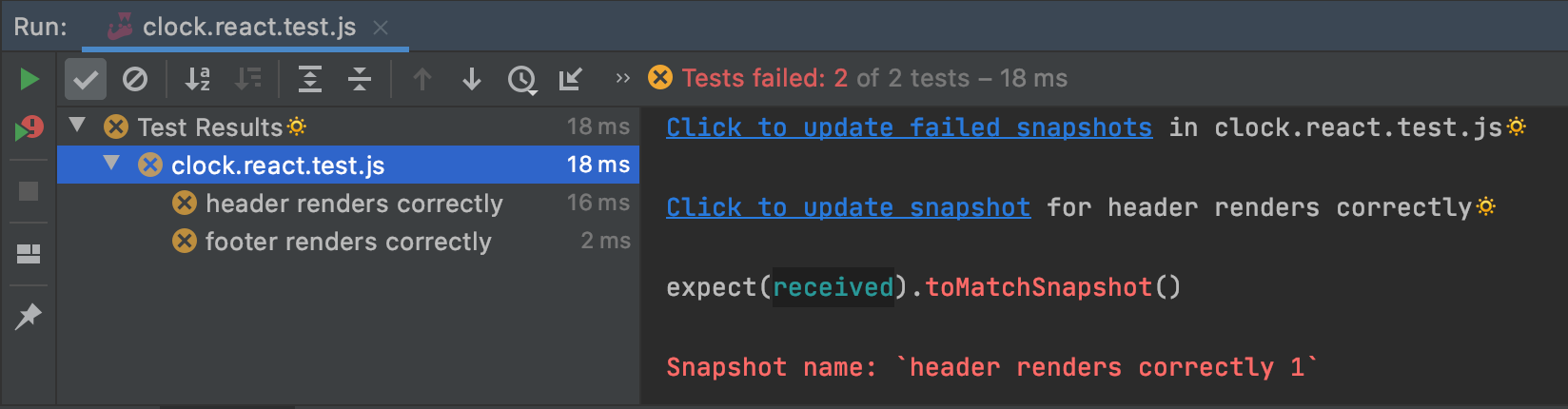The image size is (1568, 409).
Task: Click the Pin tab icon
Action: click(29, 316)
